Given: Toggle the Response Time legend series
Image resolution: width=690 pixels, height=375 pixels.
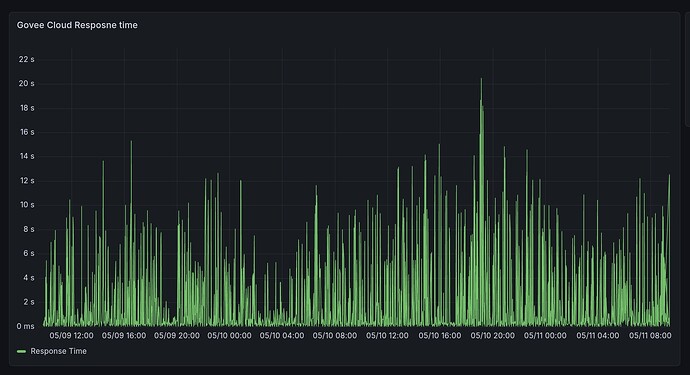Looking at the screenshot, I should (59, 351).
